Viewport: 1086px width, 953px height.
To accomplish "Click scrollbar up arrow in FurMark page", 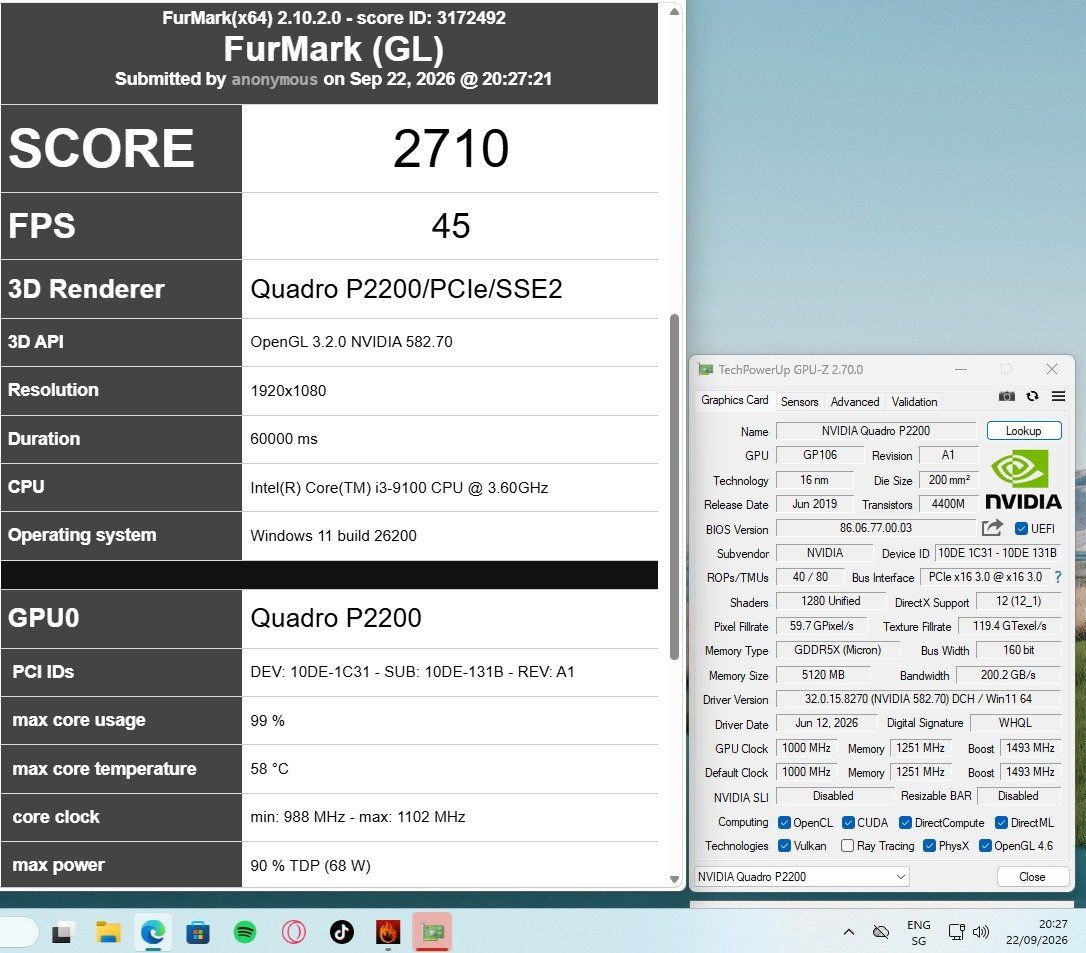I will [674, 12].
